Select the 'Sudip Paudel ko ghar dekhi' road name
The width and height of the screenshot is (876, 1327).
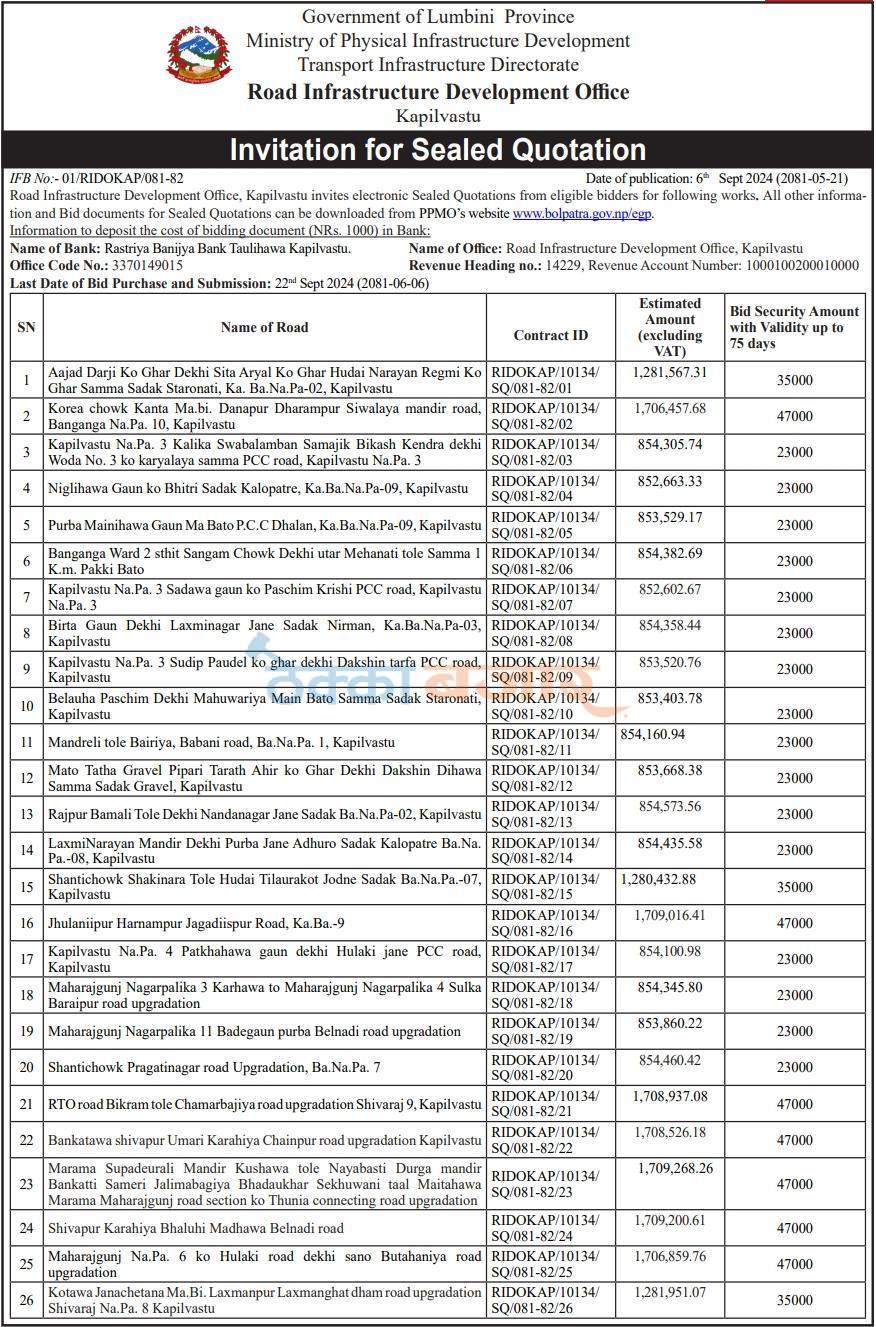point(265,669)
